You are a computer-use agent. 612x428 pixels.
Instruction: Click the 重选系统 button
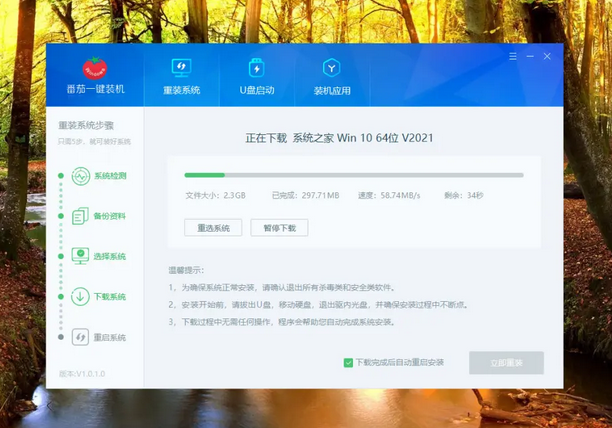(213, 228)
